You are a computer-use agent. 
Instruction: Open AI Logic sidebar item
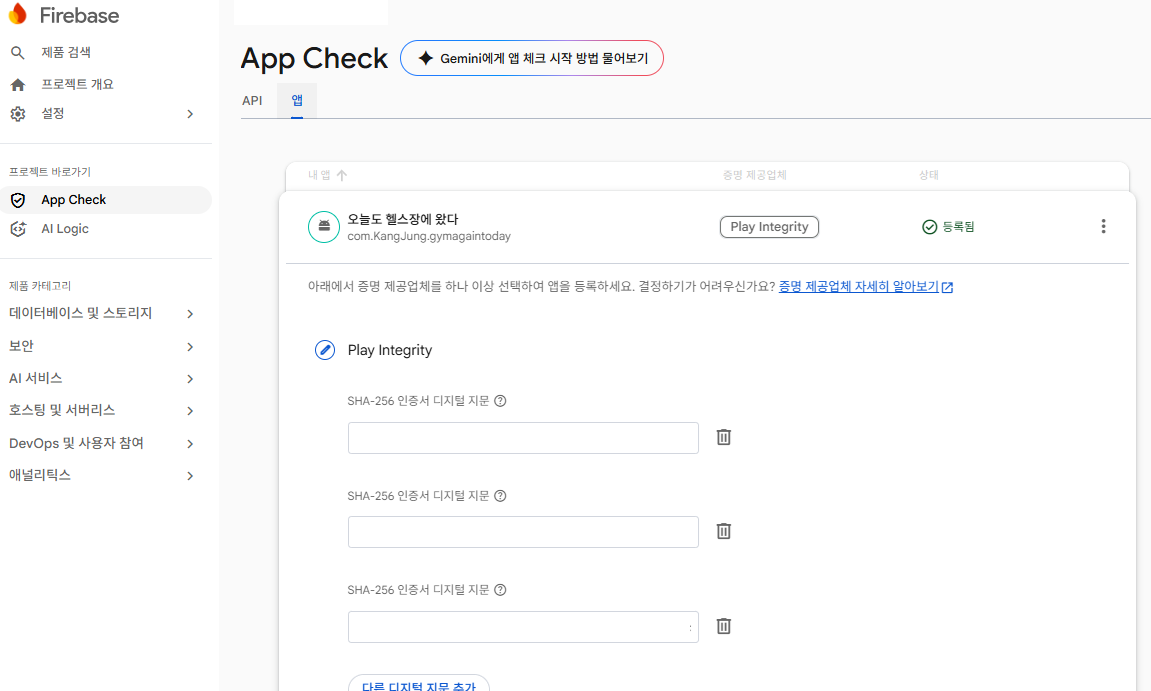click(x=65, y=229)
